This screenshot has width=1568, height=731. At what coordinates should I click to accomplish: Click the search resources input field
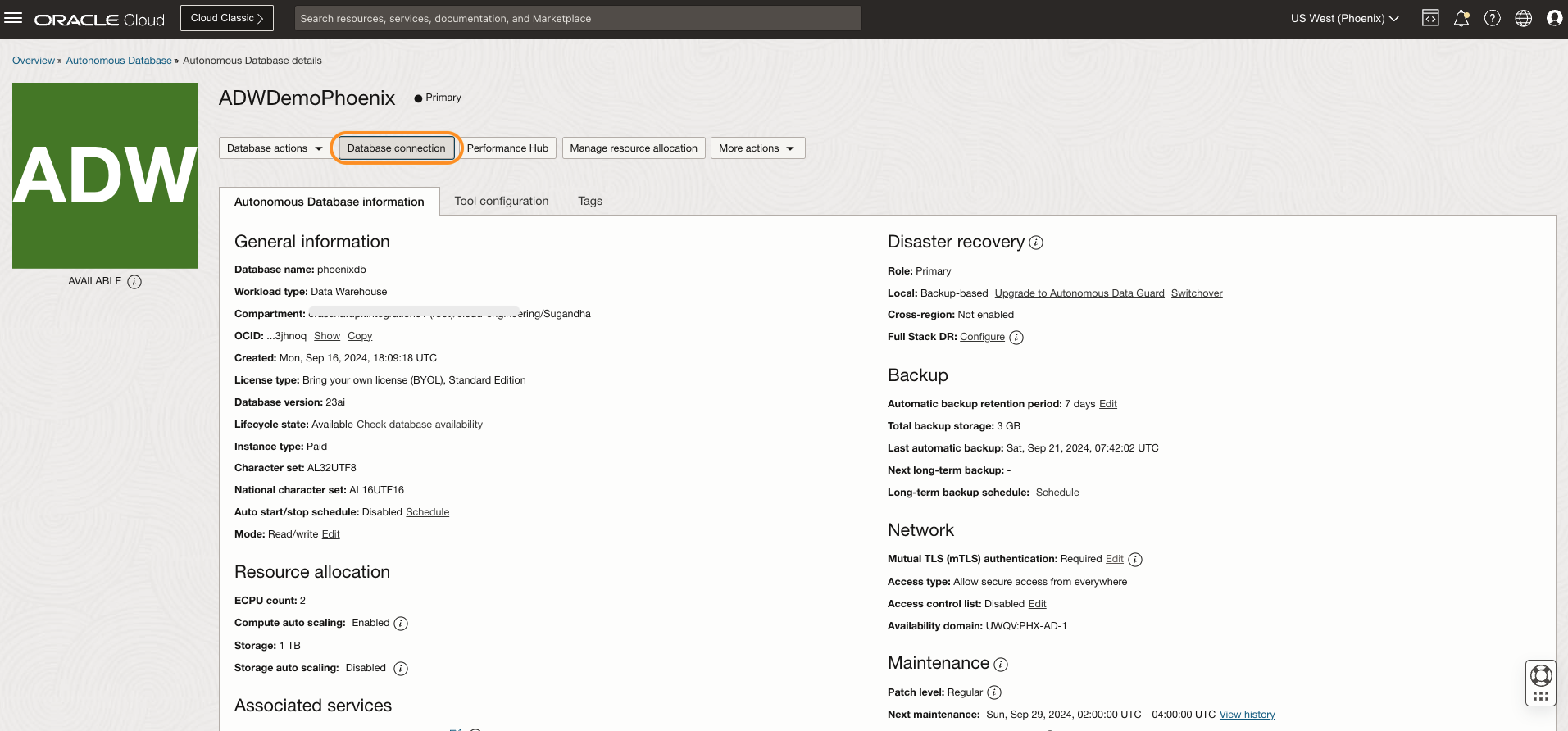(578, 18)
